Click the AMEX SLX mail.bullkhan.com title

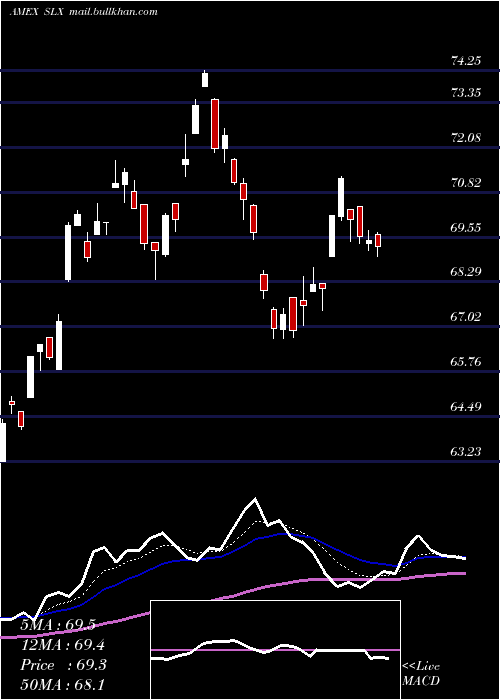point(83,12)
